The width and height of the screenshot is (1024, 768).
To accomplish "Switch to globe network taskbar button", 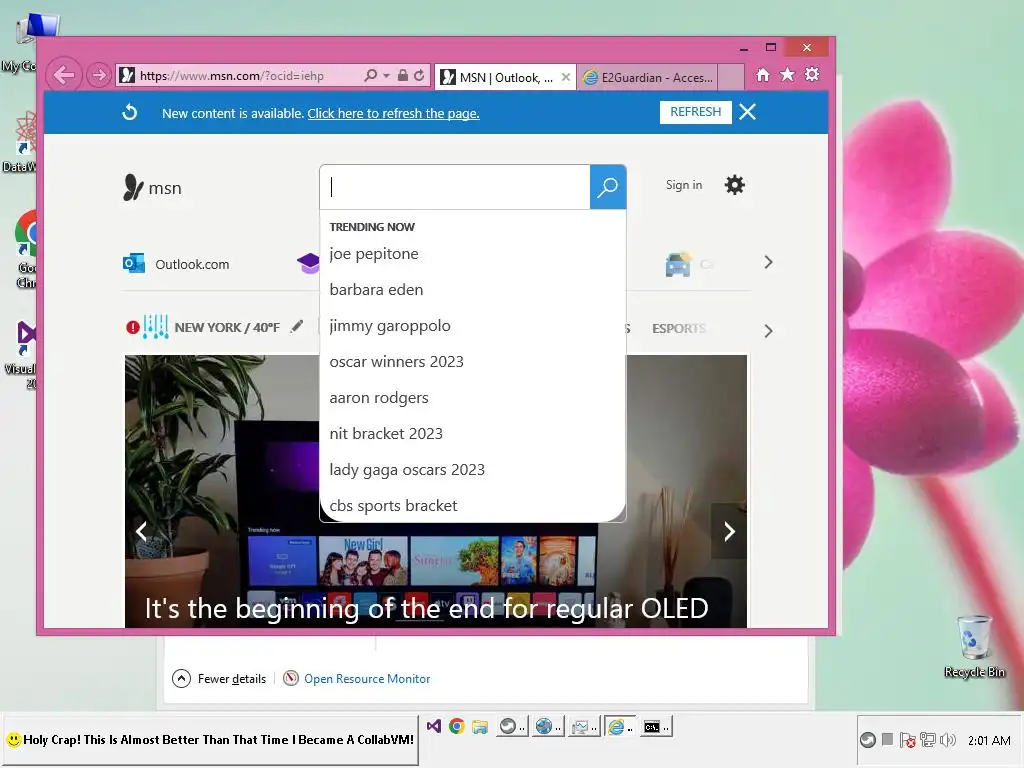I will pyautogui.click(x=547, y=726).
